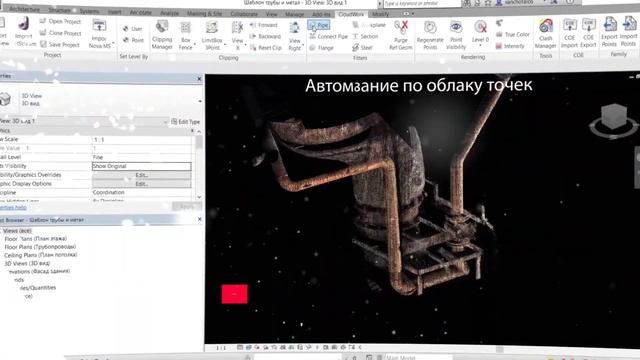Screen dimensions: 640x360
Task: Select Set Level By Point
Action: (133, 40)
